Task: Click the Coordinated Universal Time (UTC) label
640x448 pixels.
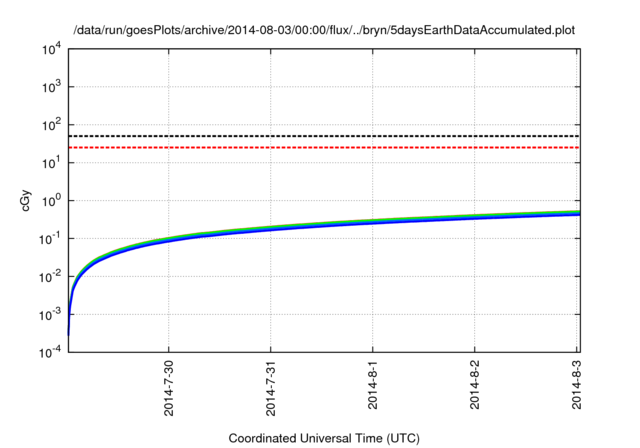Action: [324, 438]
